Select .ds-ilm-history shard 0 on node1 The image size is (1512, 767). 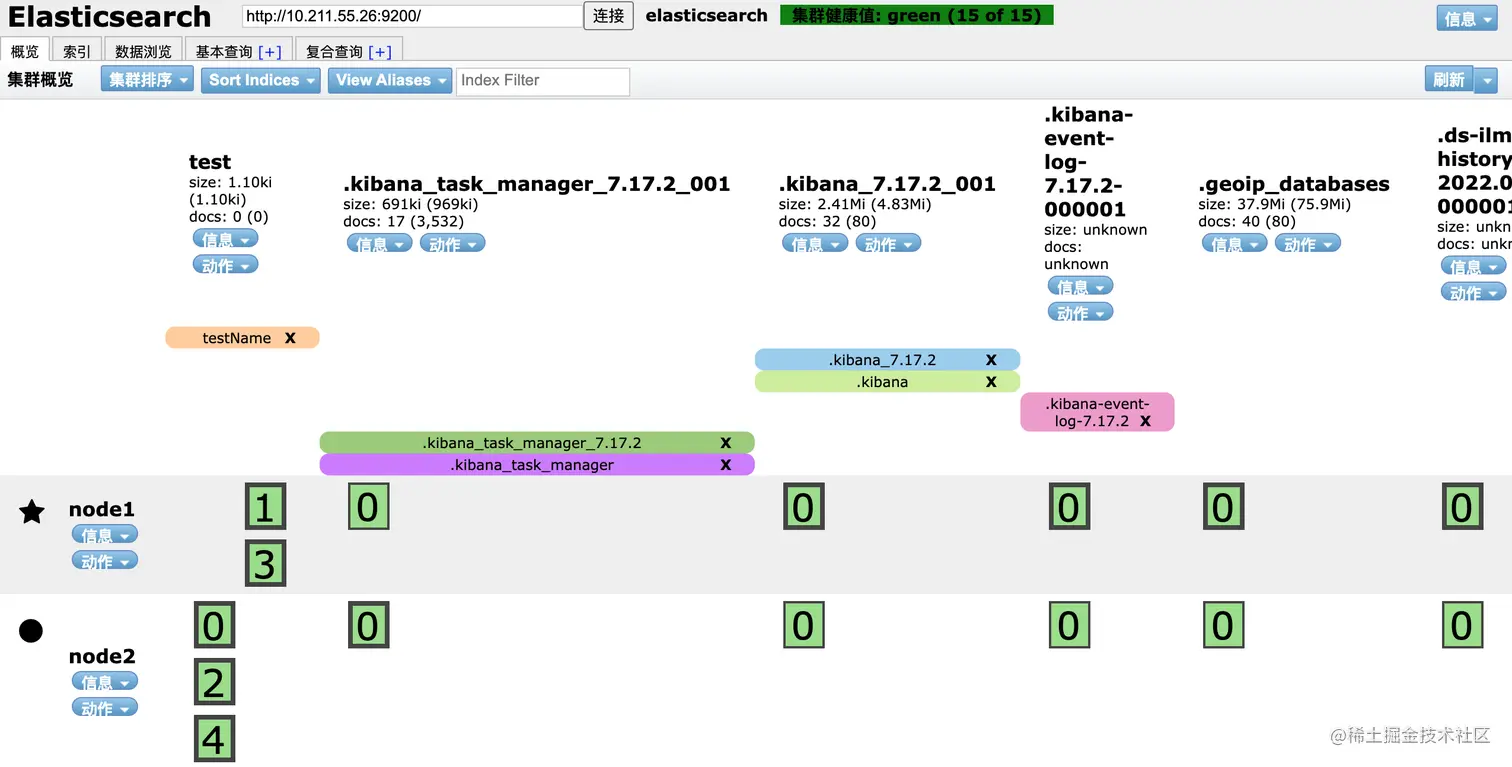pyautogui.click(x=1462, y=507)
